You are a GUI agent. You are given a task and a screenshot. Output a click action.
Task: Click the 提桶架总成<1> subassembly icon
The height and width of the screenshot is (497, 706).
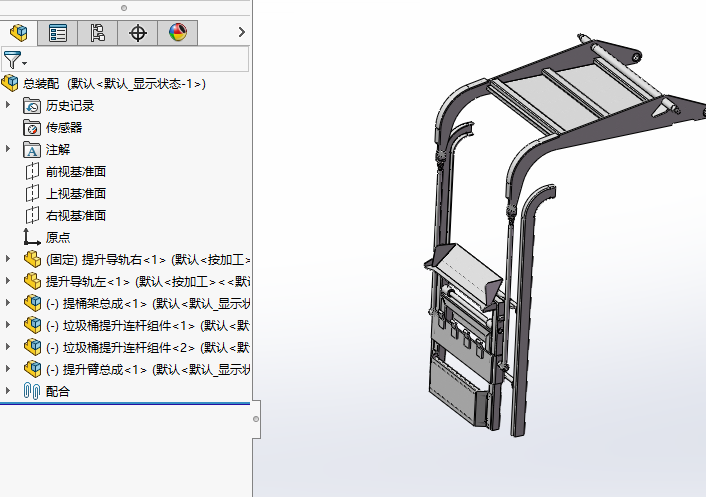click(32, 303)
